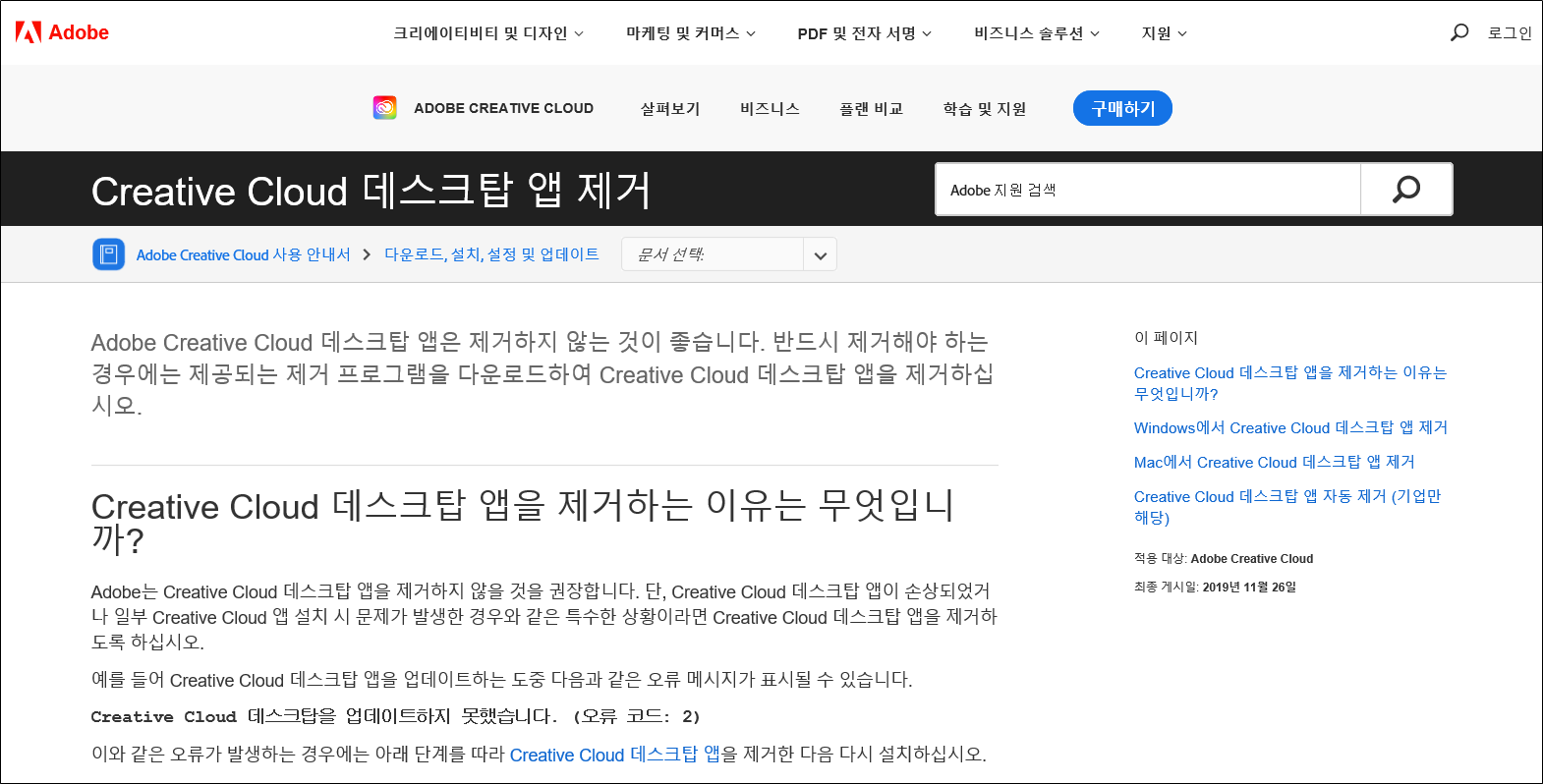Submit the Adobe support search with the magnifier button
Image resolution: width=1543 pixels, height=784 pixels.
pos(1406,190)
